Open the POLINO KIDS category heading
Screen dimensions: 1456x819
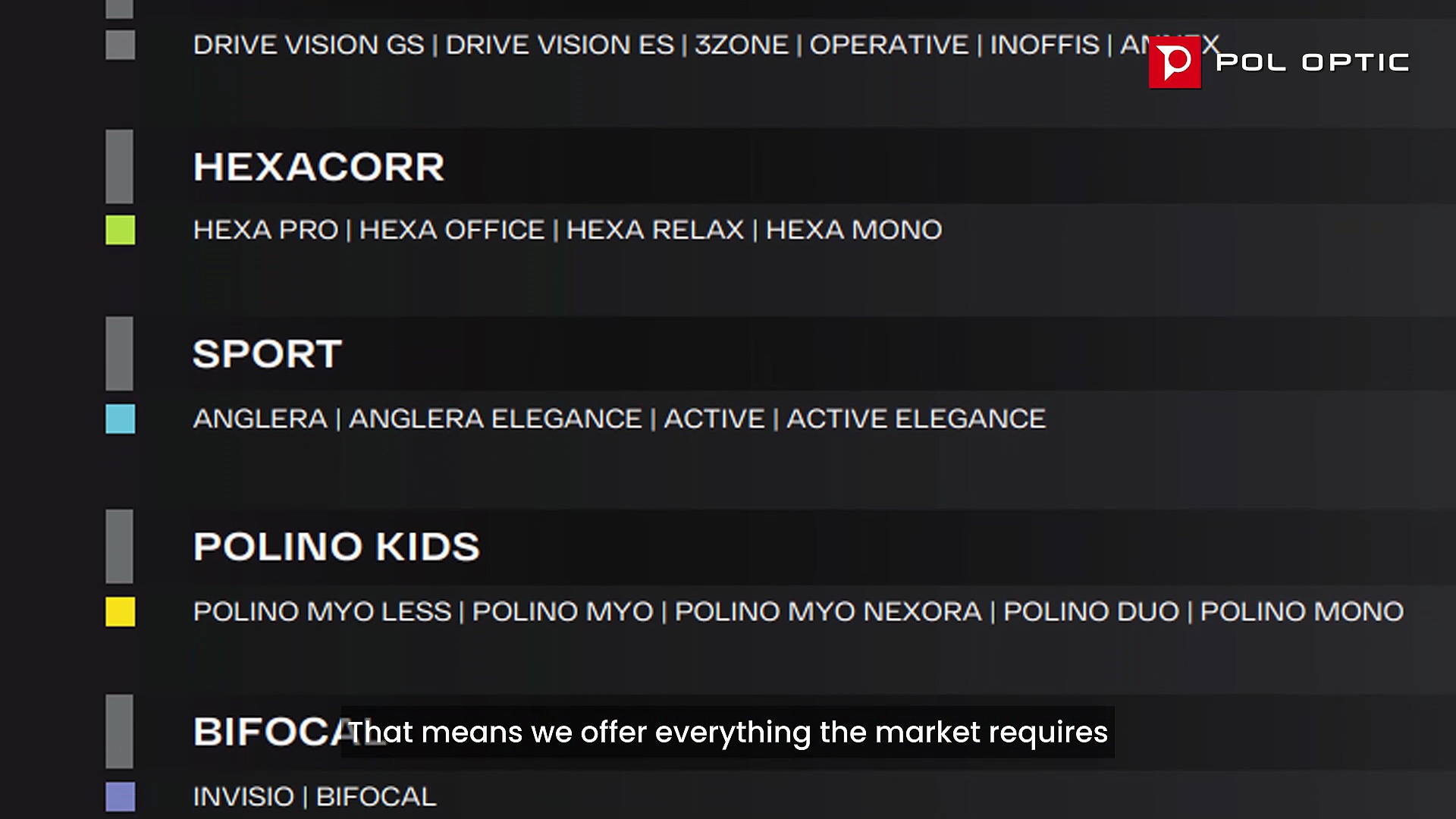tap(336, 547)
